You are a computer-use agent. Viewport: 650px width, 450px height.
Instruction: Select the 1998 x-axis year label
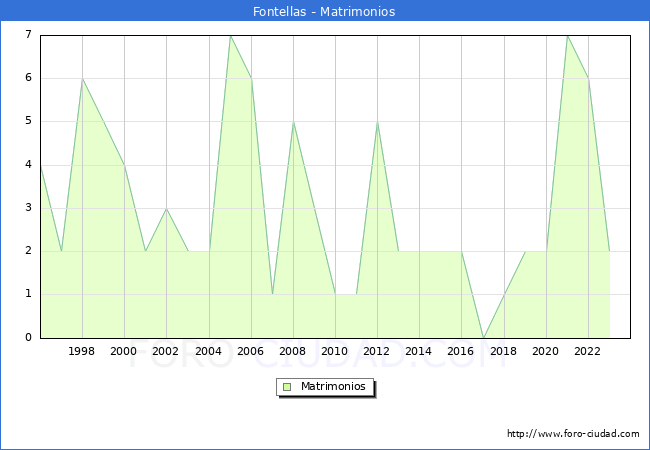tap(81, 351)
